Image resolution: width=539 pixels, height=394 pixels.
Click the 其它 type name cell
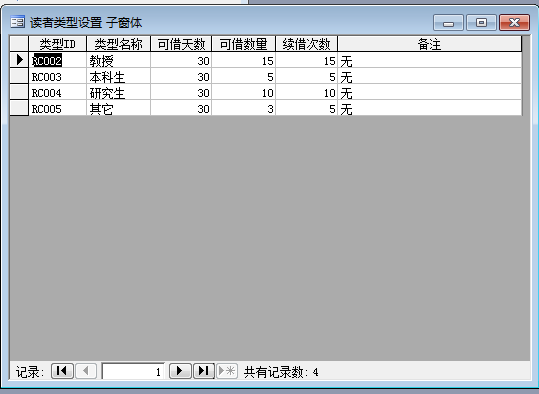click(x=118, y=108)
